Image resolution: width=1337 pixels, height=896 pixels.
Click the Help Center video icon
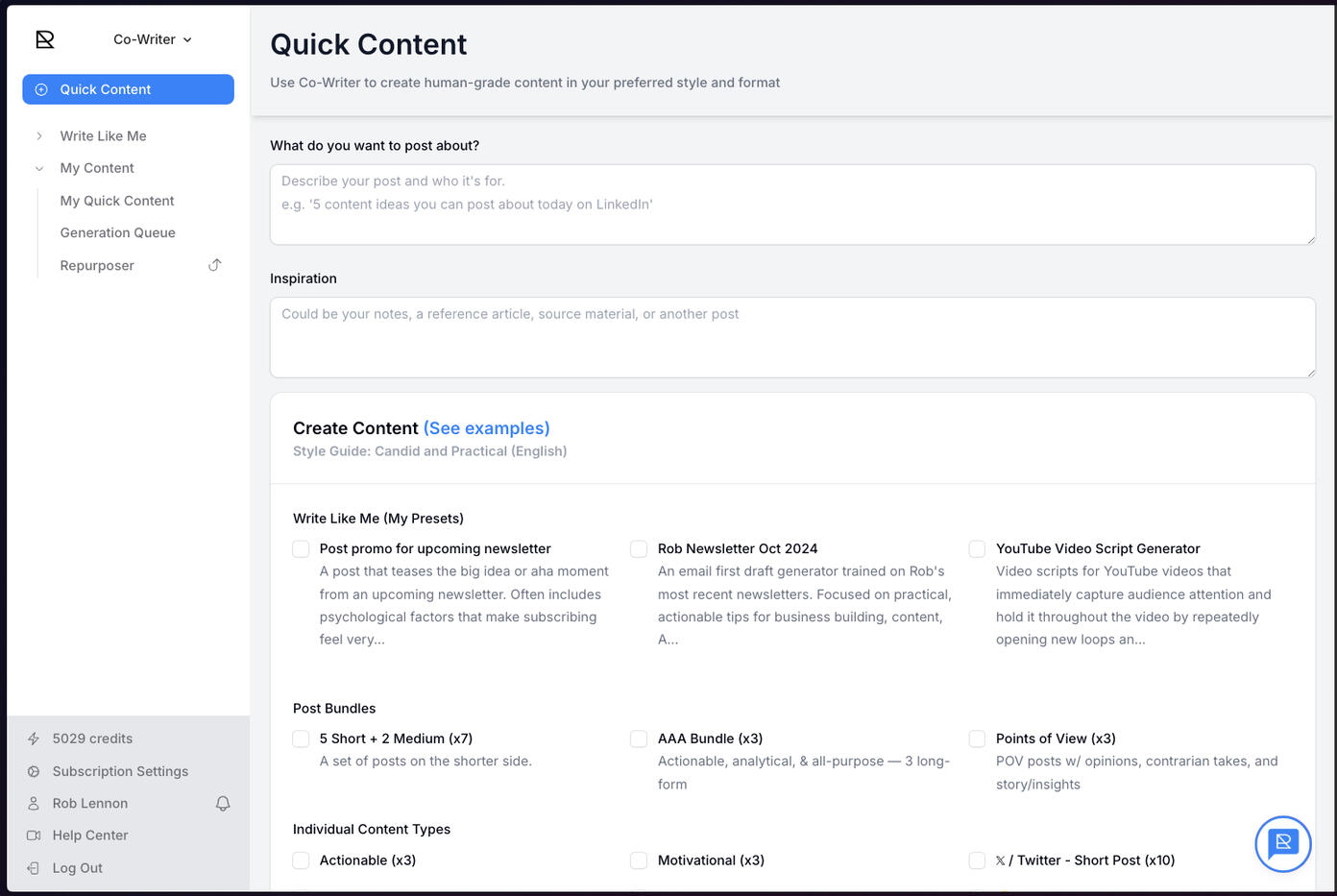34,835
